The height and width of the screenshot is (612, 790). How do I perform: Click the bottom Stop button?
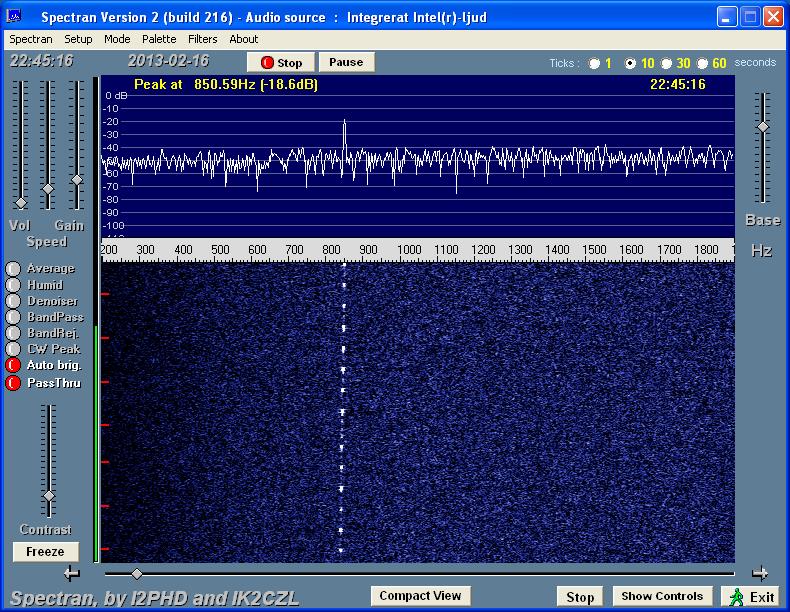pyautogui.click(x=580, y=597)
